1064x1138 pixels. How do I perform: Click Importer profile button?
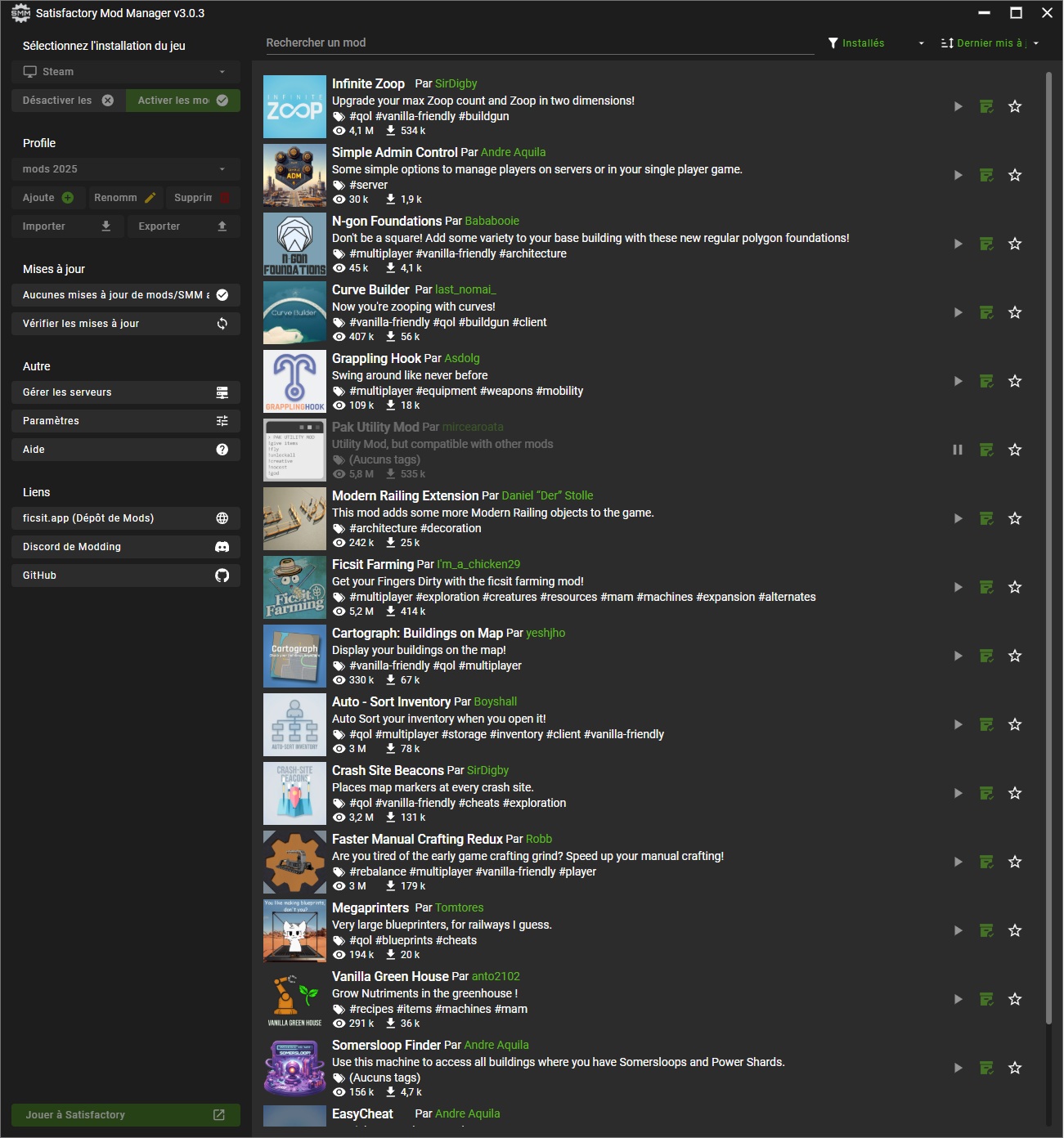[68, 226]
